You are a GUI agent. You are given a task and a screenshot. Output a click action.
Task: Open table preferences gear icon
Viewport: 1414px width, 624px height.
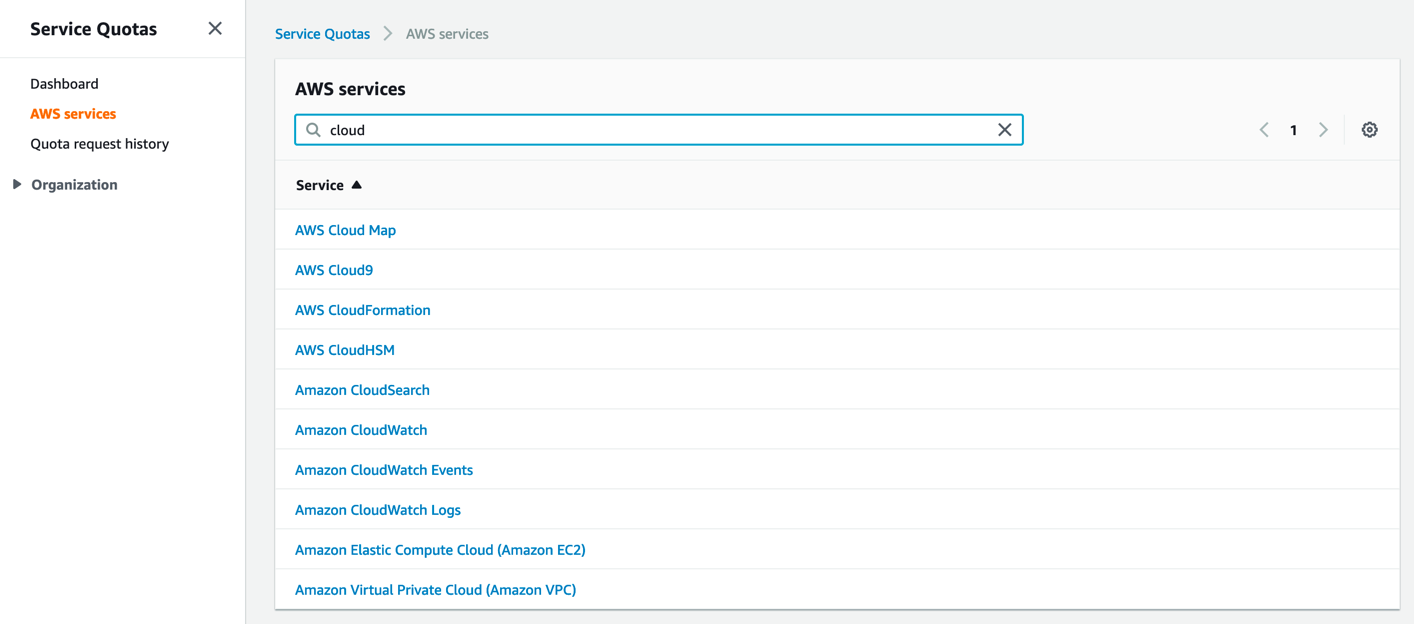tap(1370, 130)
